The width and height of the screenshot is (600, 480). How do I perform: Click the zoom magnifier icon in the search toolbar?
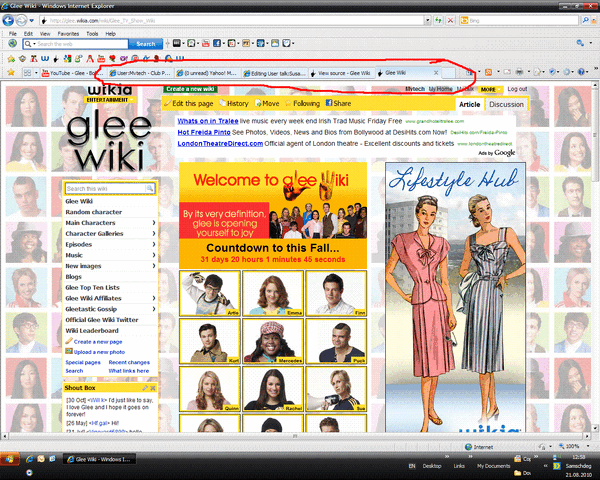tap(580, 43)
